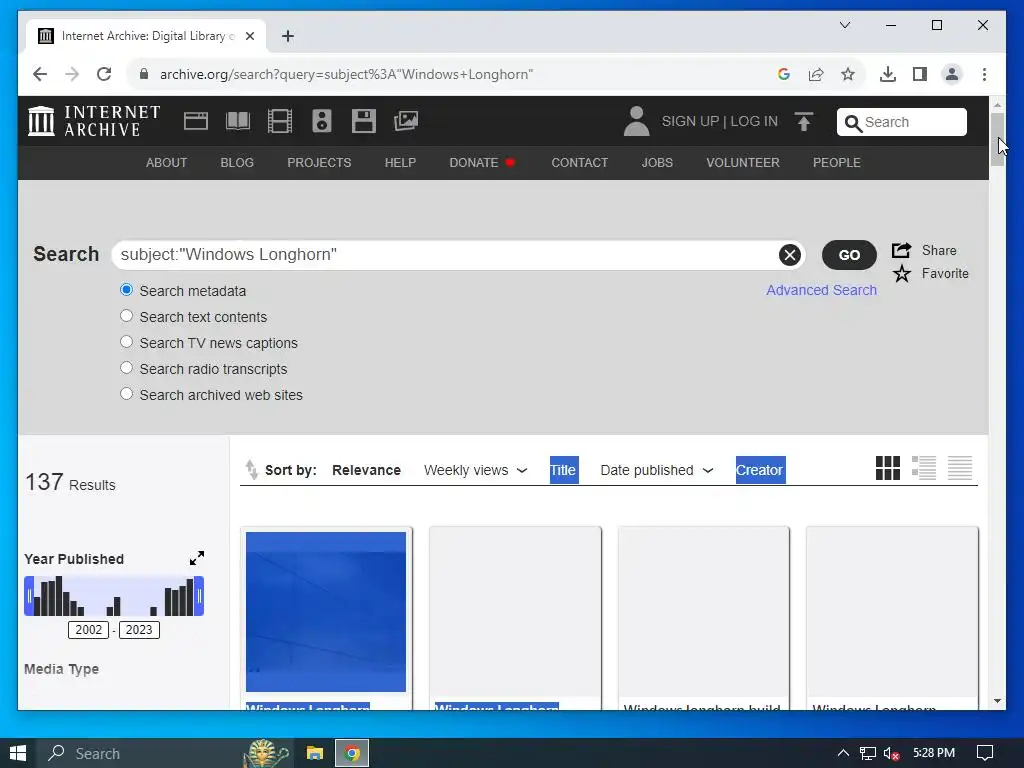Open the first blue Windows Longhorn thumbnail

click(326, 611)
